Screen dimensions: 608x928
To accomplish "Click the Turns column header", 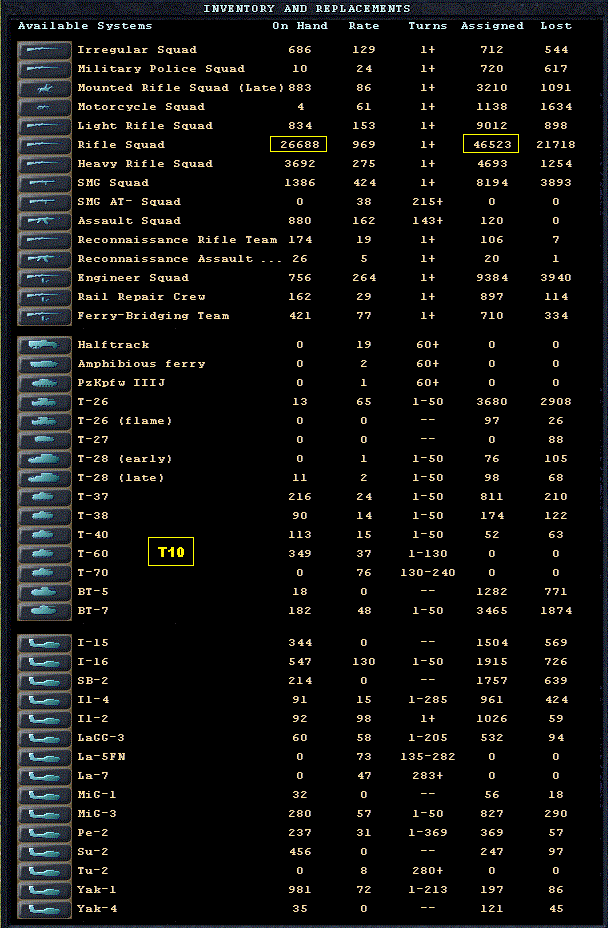I will tap(427, 26).
